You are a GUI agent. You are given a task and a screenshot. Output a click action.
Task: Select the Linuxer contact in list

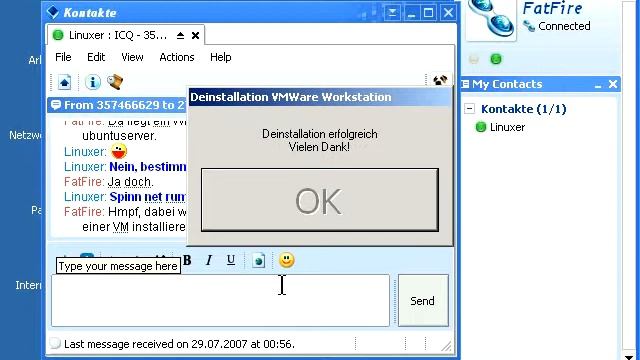pyautogui.click(x=507, y=127)
